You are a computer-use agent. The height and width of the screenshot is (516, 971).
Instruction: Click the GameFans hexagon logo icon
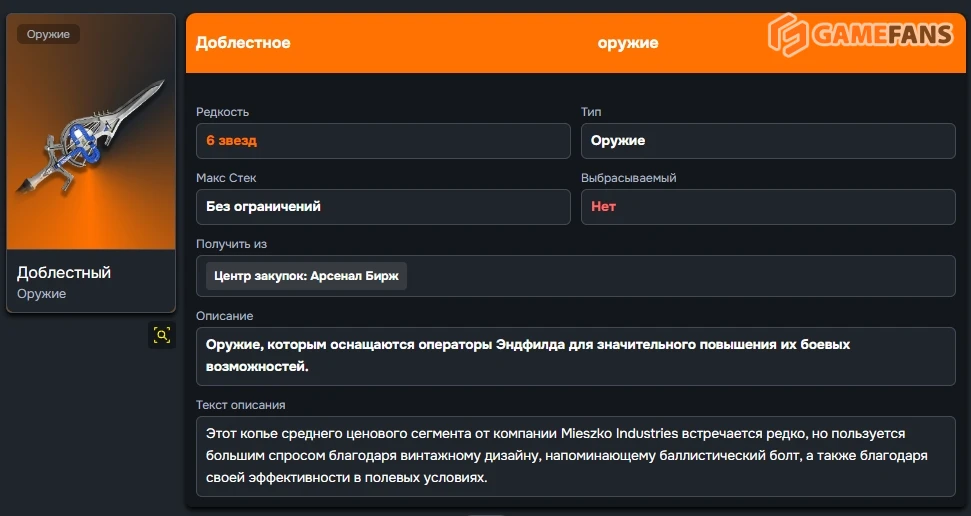[788, 35]
